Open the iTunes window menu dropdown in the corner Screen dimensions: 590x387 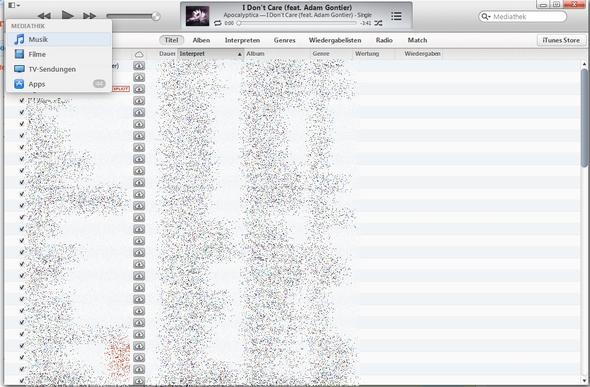tap(14, 5)
